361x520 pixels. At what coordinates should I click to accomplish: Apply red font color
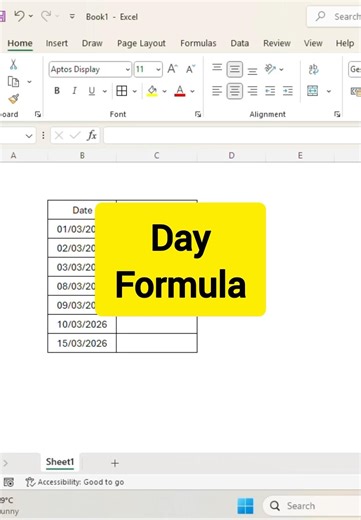(180, 91)
